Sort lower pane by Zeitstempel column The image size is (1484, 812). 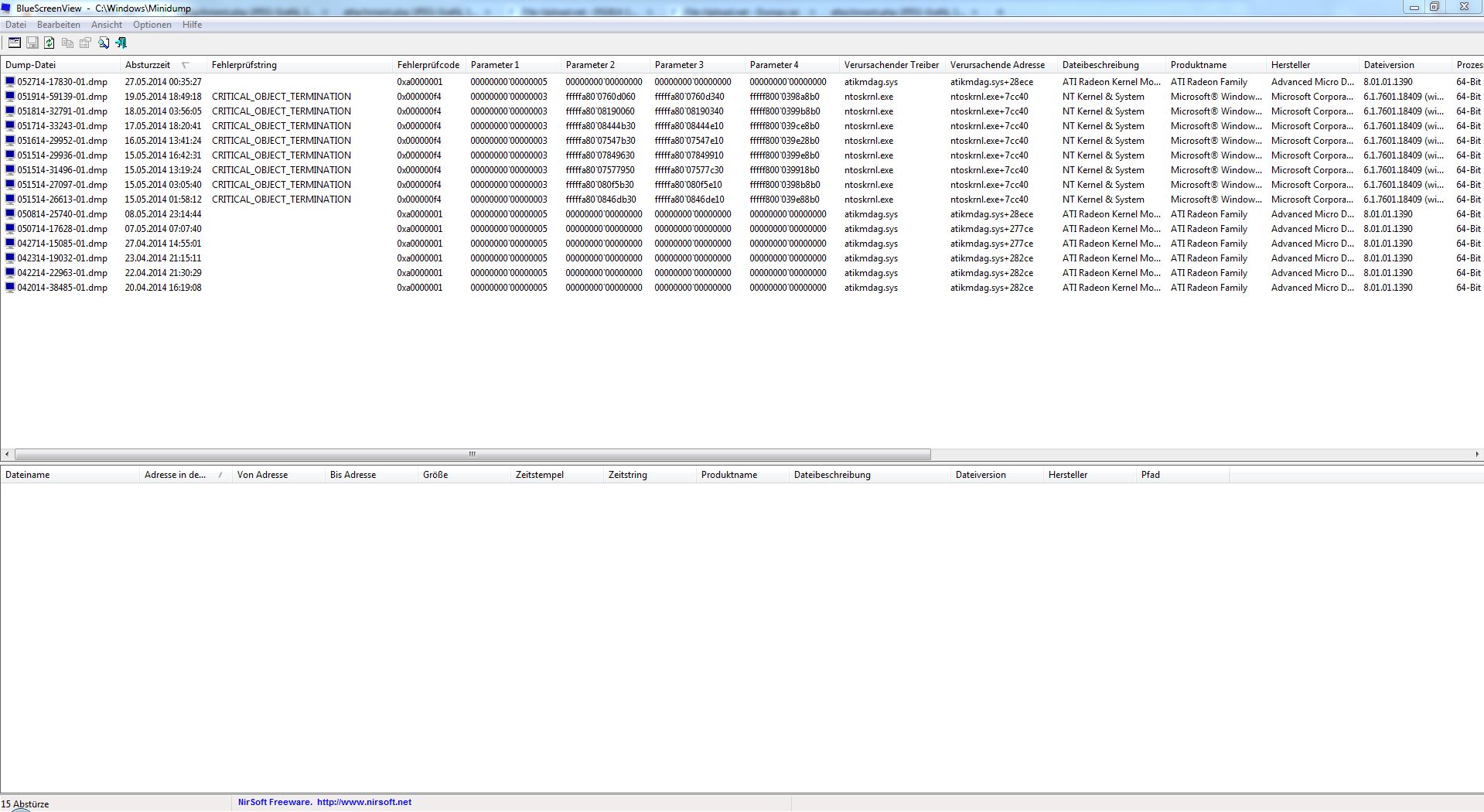point(557,475)
